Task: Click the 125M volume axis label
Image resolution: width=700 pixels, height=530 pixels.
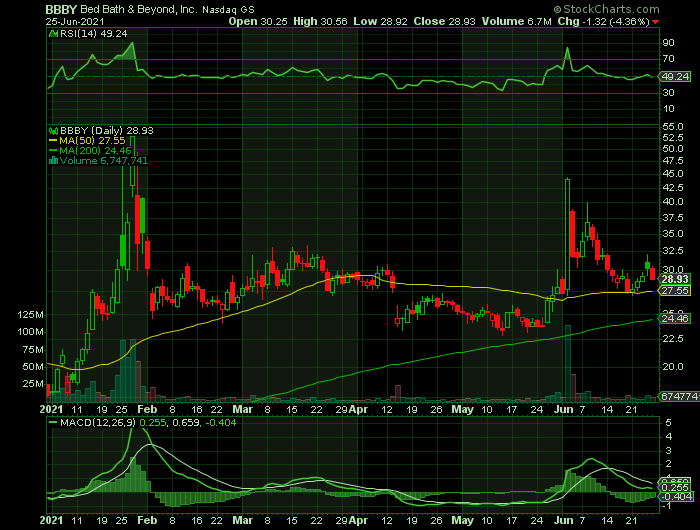Action: tap(30, 315)
